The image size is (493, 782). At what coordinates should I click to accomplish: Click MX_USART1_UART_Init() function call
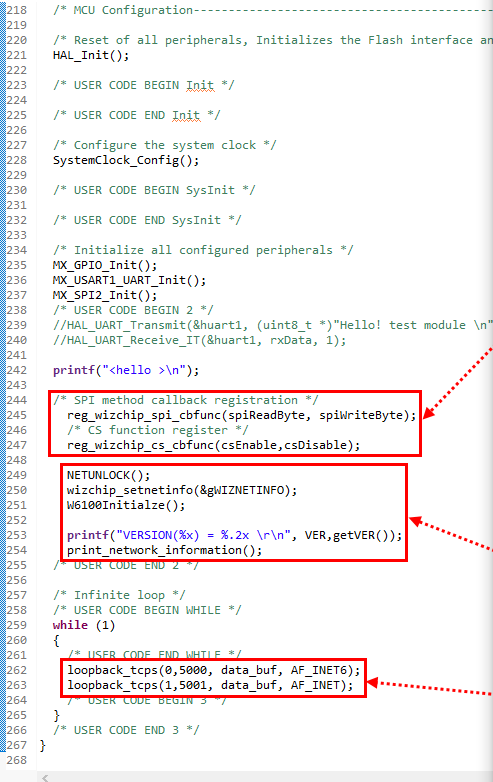coord(130,280)
